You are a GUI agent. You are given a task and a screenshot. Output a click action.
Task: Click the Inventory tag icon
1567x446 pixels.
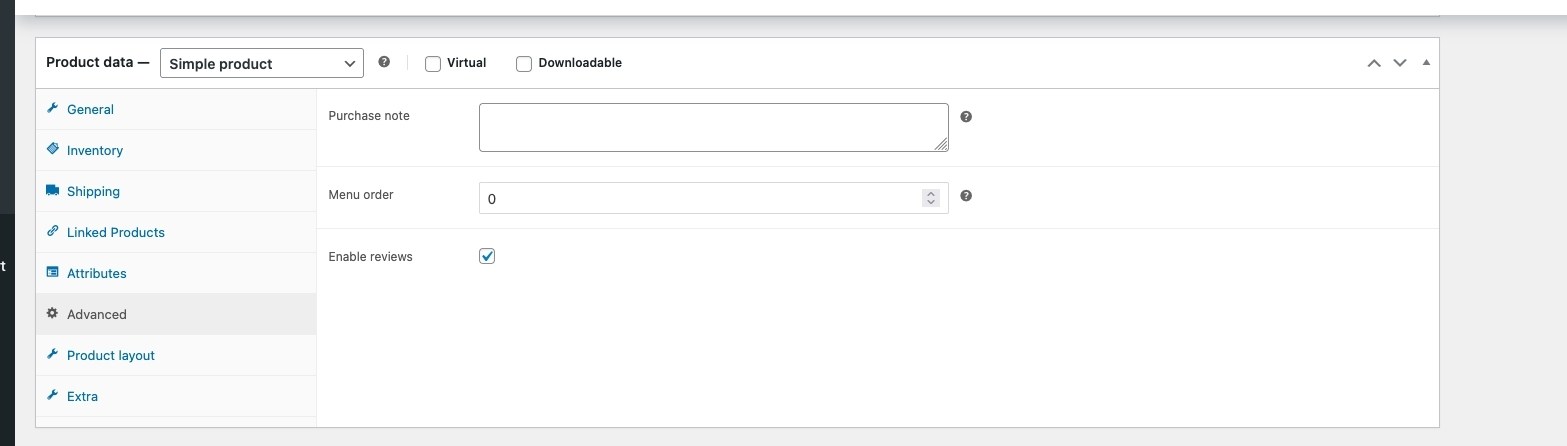tap(53, 150)
